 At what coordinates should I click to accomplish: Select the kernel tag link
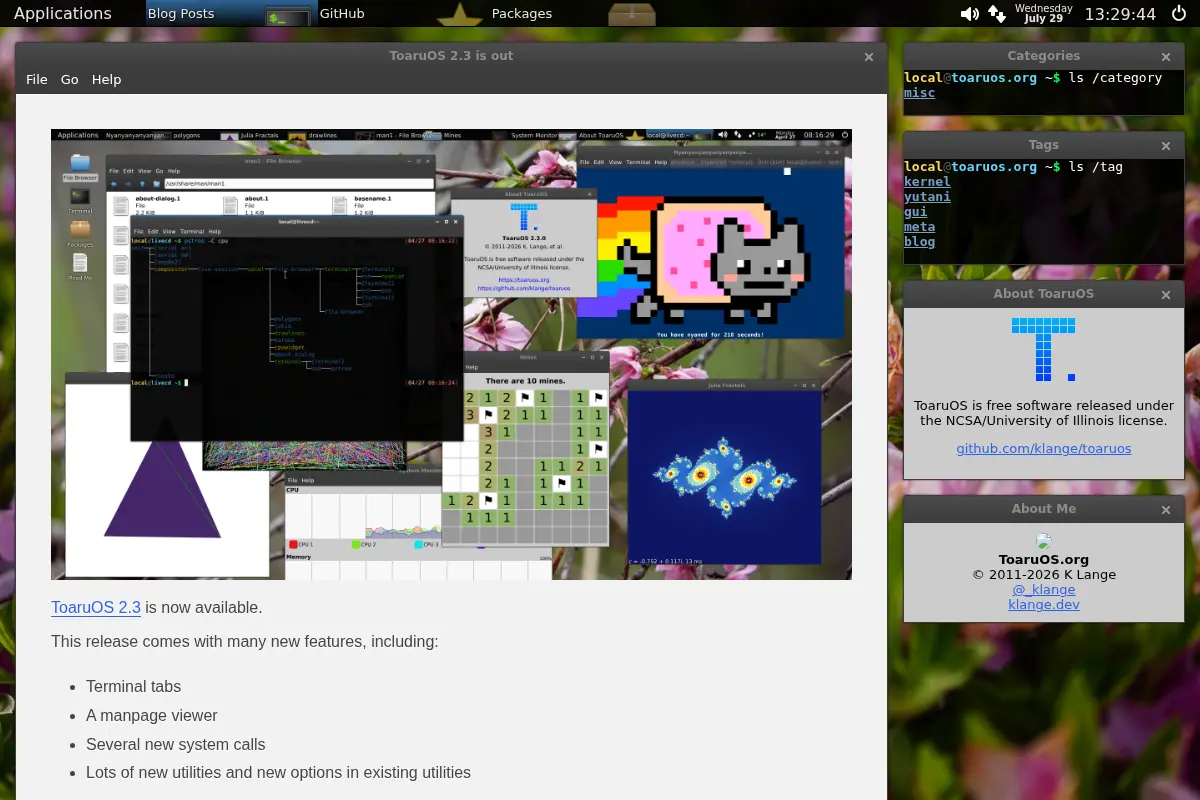927,182
